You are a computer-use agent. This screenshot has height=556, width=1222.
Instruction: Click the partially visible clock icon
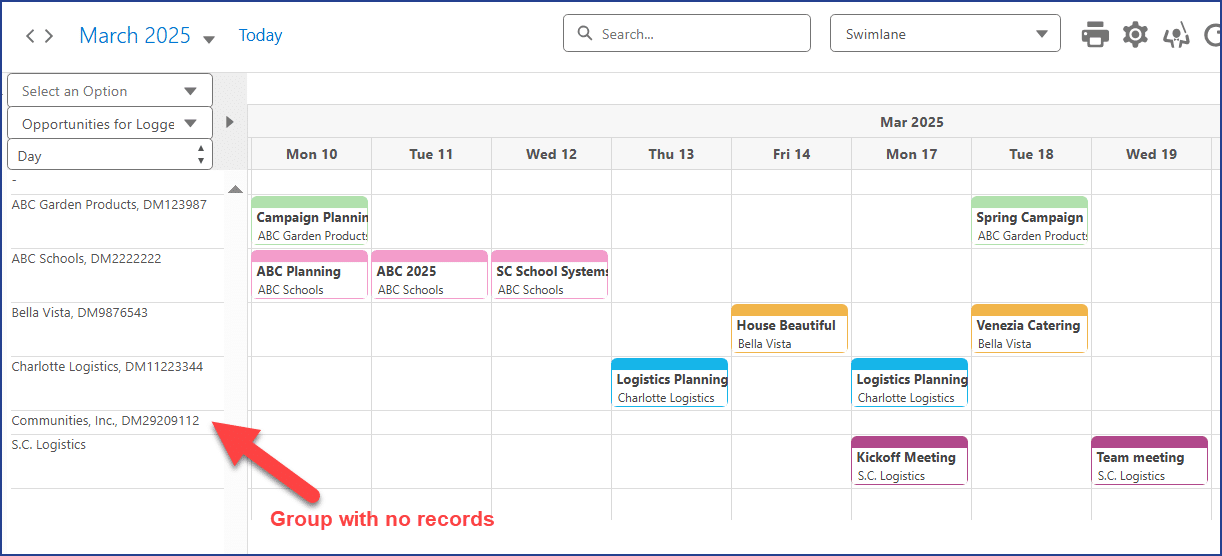tap(1213, 35)
